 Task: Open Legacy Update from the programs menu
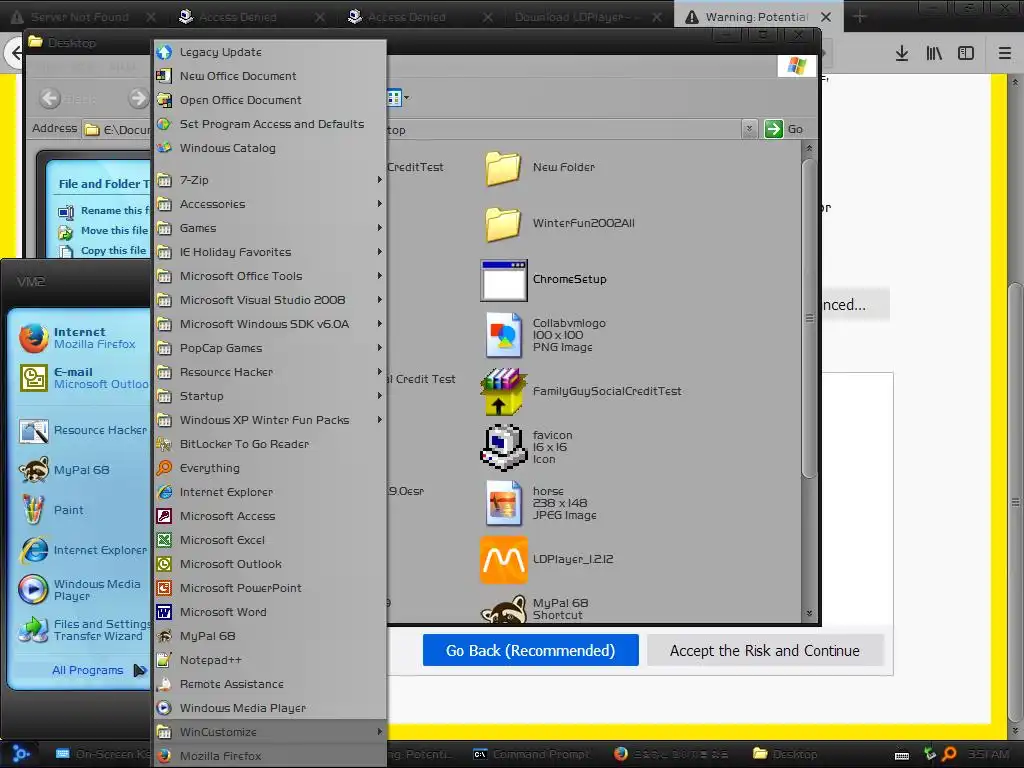[270, 52]
